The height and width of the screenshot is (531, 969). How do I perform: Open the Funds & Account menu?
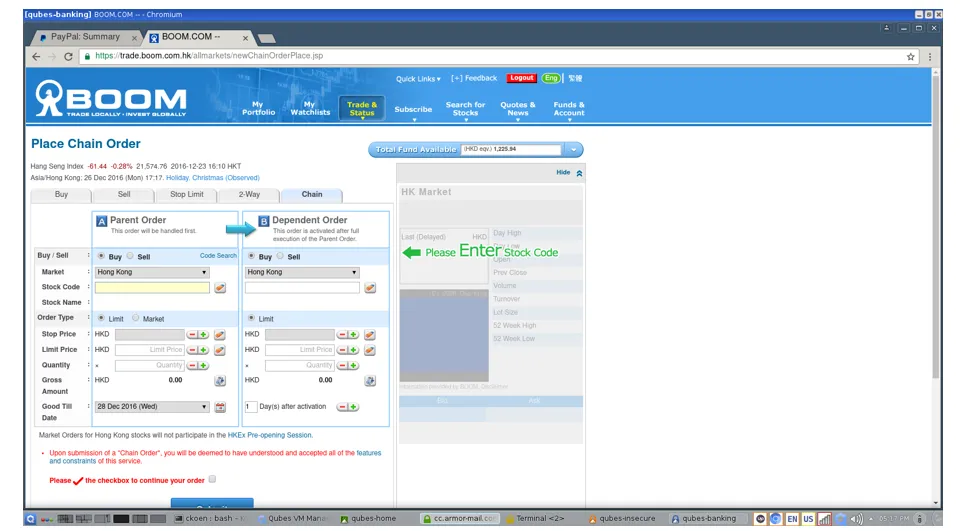(x=569, y=109)
